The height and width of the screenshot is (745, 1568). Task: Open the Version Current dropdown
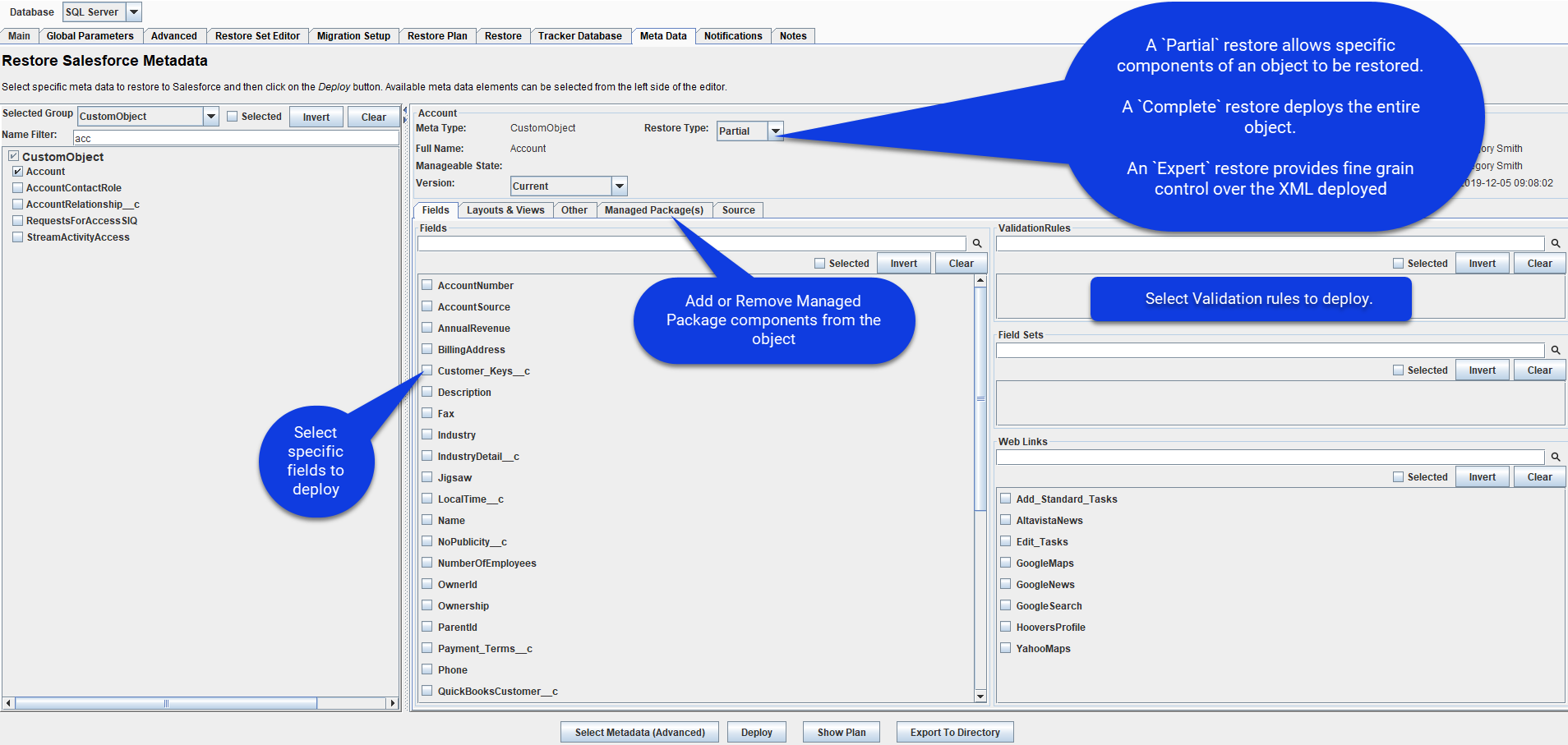(x=620, y=186)
